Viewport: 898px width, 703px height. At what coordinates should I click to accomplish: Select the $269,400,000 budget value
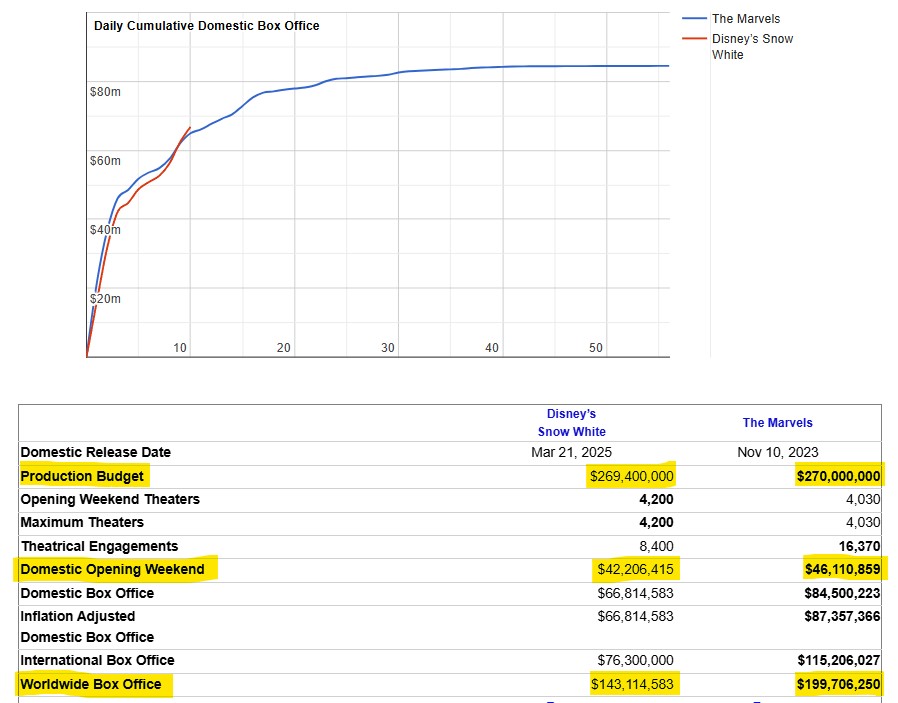(x=631, y=477)
